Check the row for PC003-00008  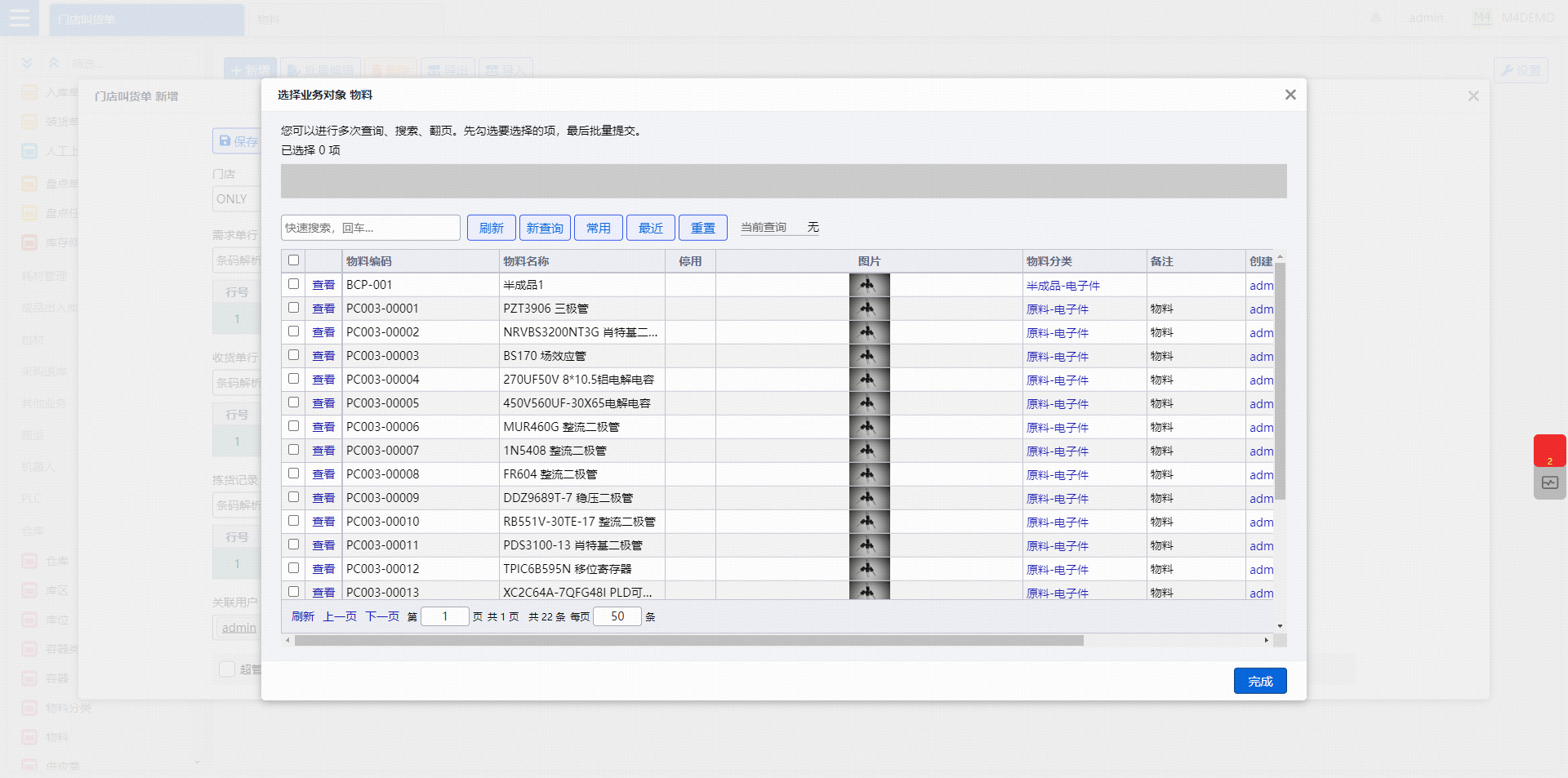294,473
